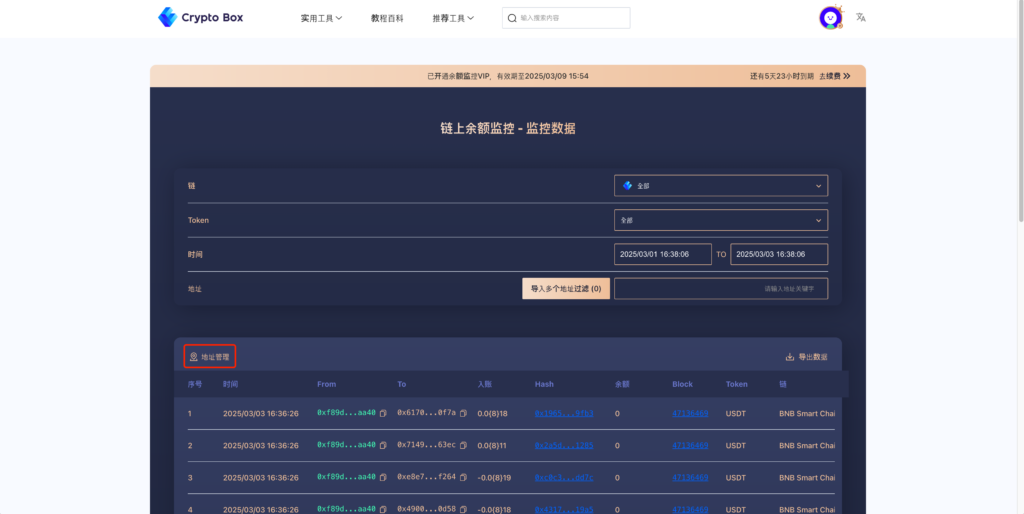Copy To address 0x7149...63ec

pyautogui.click(x=463, y=445)
